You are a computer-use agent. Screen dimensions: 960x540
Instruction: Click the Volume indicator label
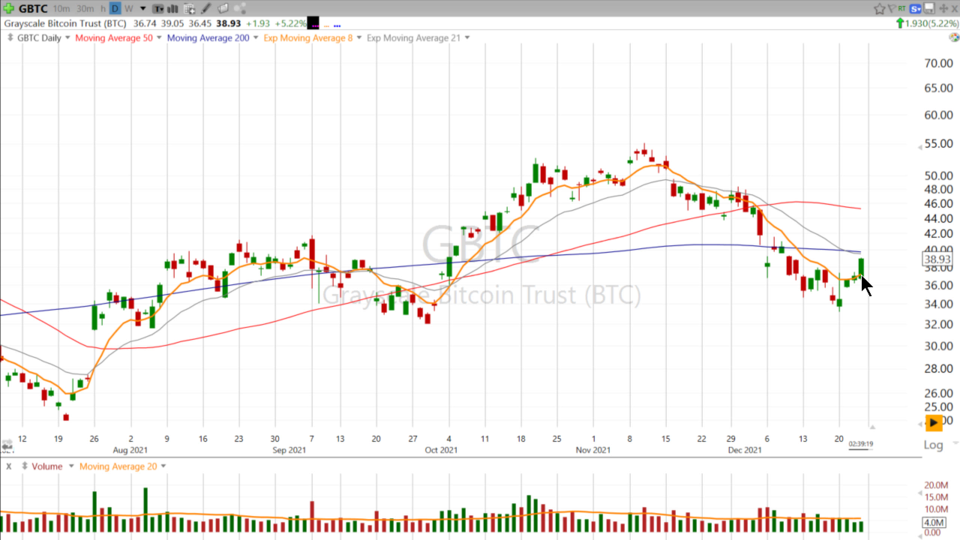pyautogui.click(x=47, y=467)
